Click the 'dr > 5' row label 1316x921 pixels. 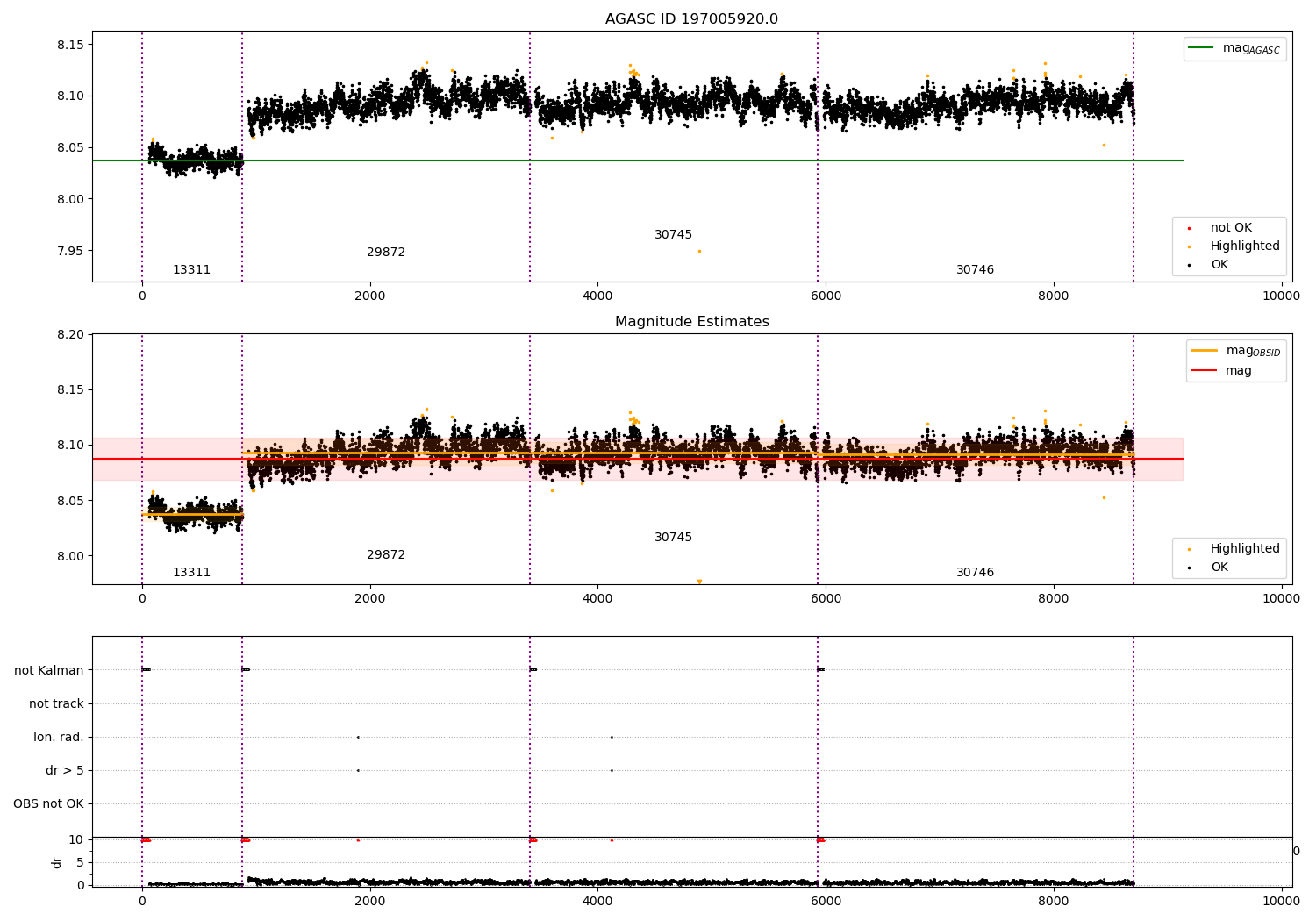click(65, 771)
